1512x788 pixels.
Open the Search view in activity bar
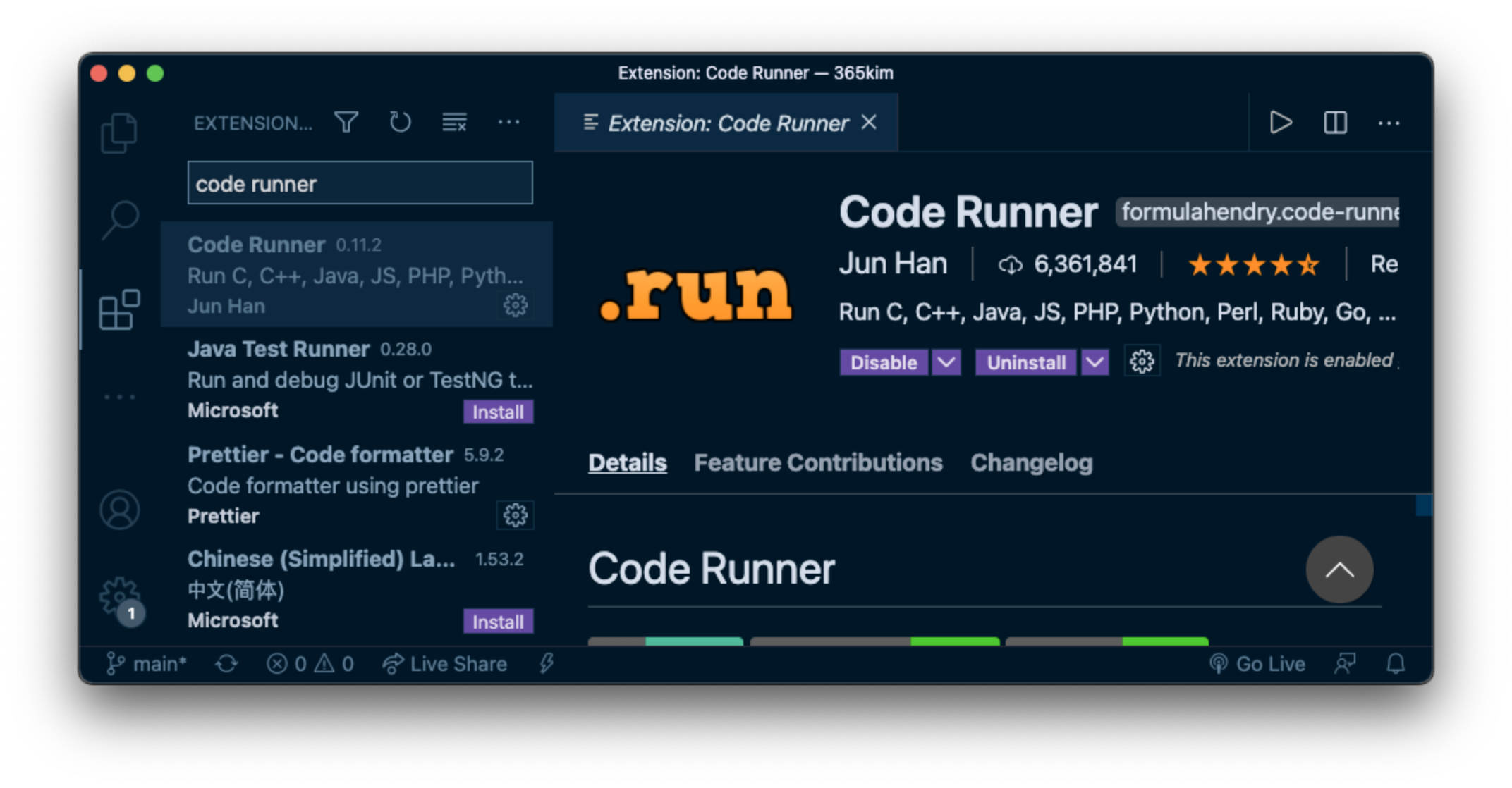pos(120,219)
